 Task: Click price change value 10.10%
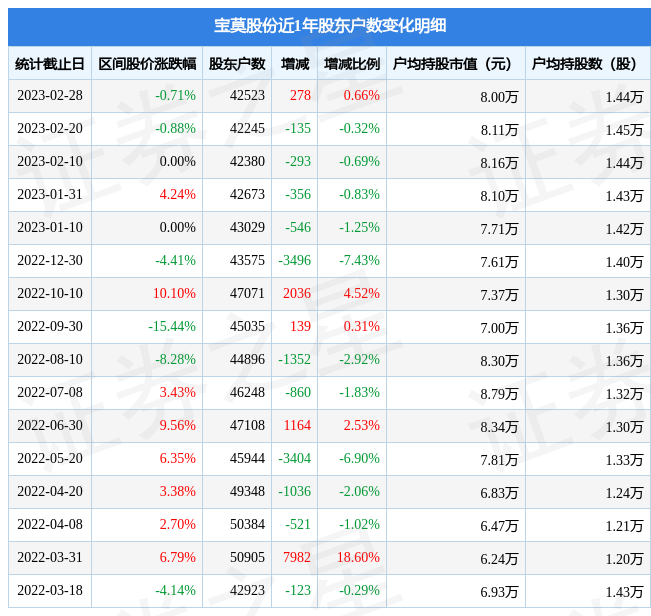point(174,293)
